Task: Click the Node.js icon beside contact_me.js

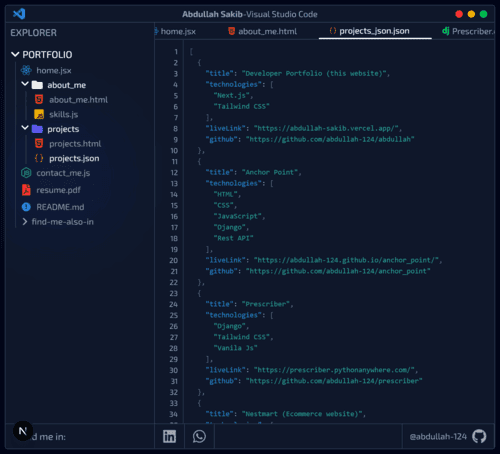Action: tap(26, 173)
